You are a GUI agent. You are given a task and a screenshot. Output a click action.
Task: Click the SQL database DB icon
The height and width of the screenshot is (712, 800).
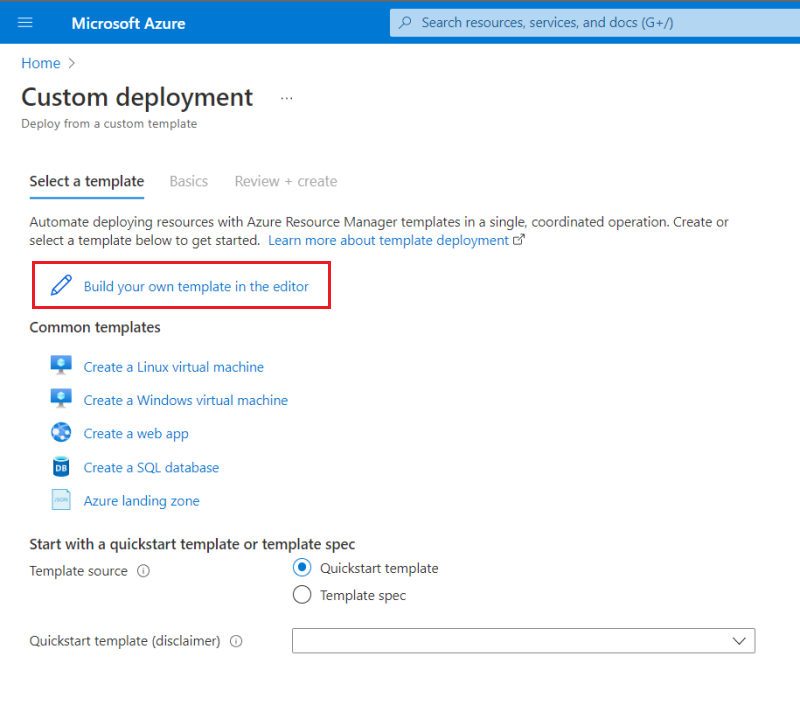tap(61, 467)
